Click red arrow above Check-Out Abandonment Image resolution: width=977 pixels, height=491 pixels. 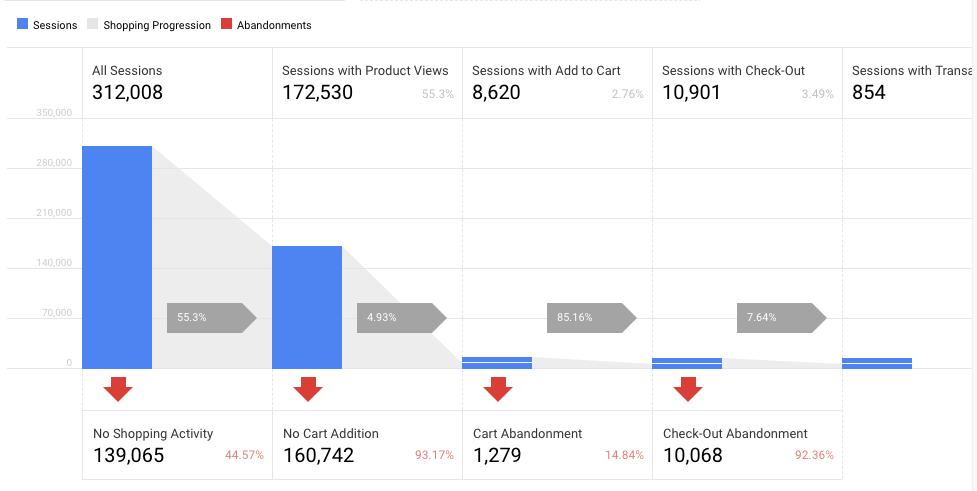coord(688,389)
